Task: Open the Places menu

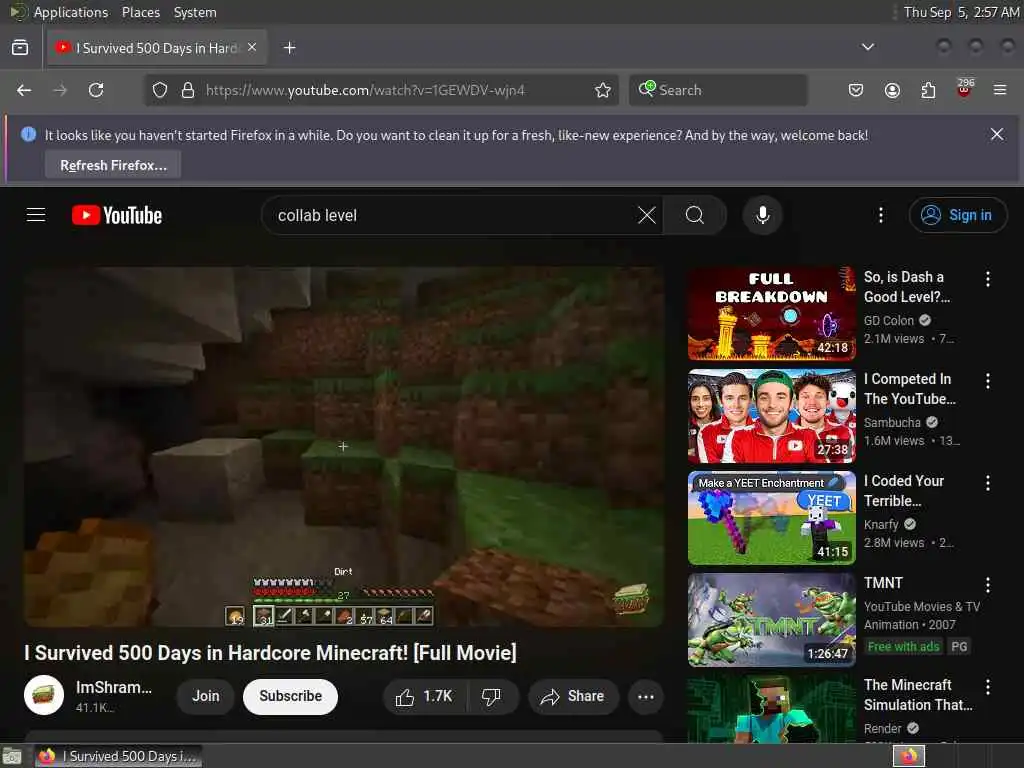Action: [x=140, y=12]
